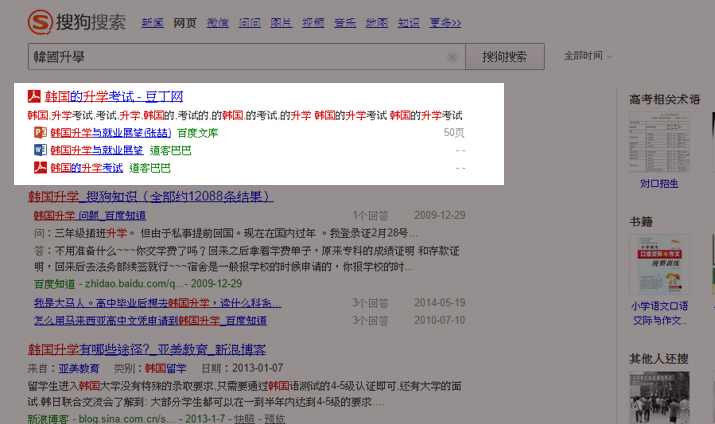Image resolution: width=715 pixels, height=424 pixels.
Task: Switch to the 图片 tab
Action: pyautogui.click(x=281, y=22)
